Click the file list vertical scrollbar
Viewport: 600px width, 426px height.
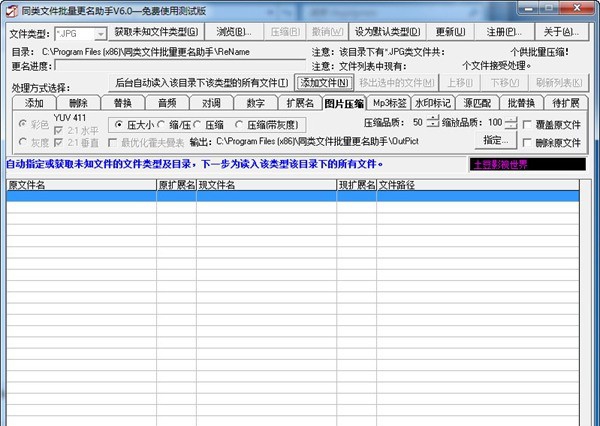click(x=585, y=302)
